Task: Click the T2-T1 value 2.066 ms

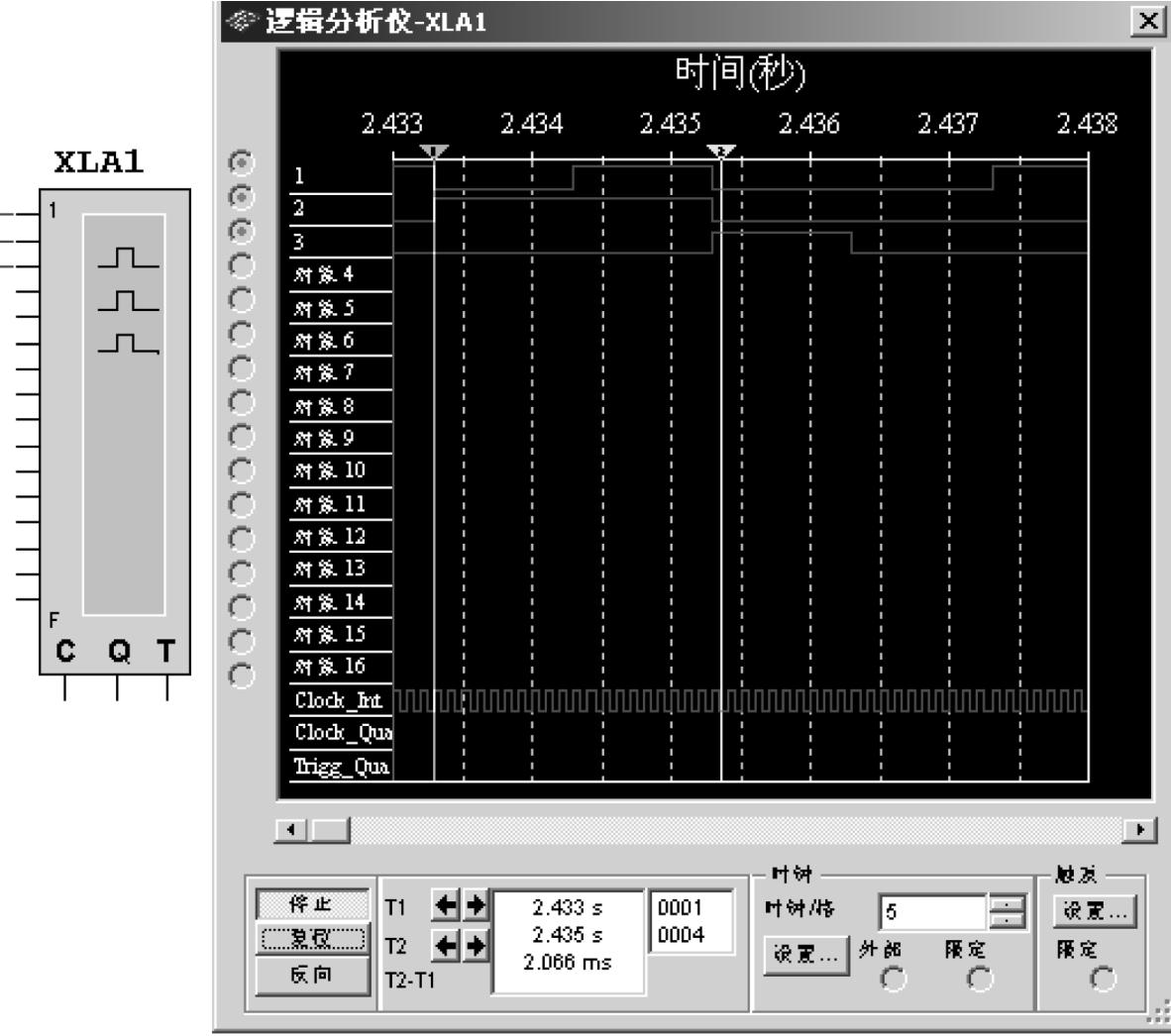Action: point(567,962)
